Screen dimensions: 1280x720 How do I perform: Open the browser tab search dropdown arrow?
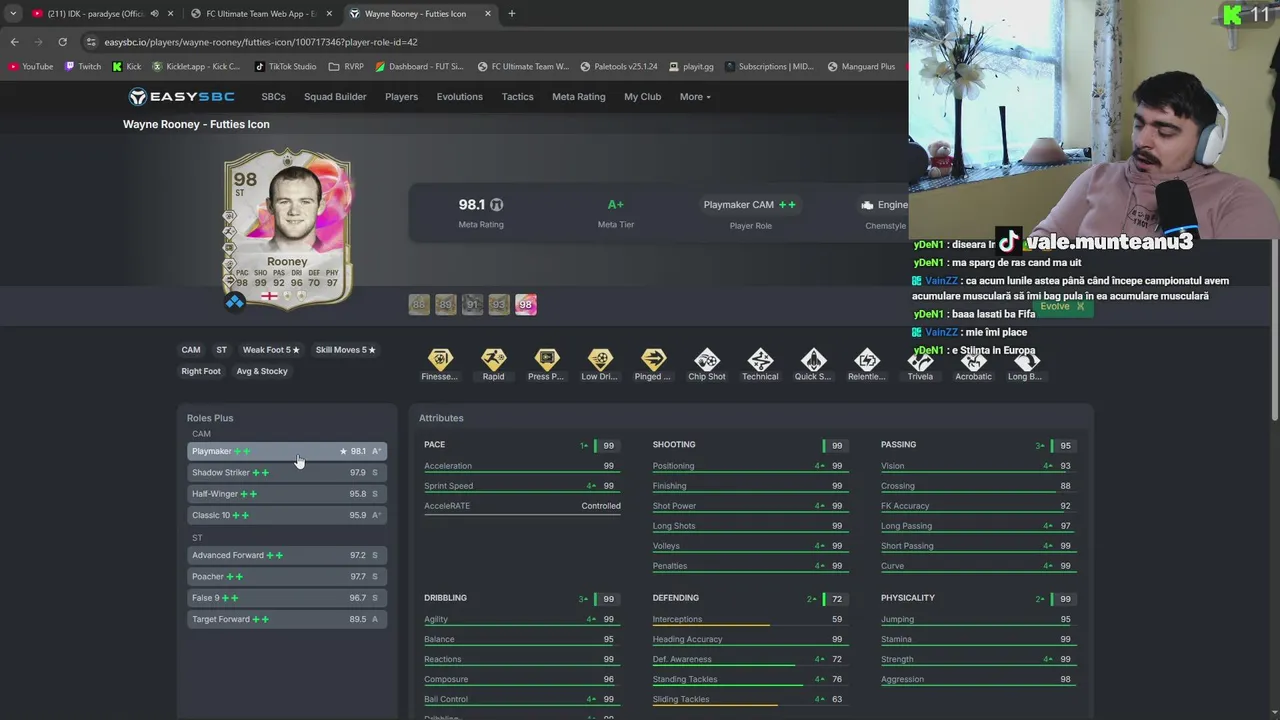pyautogui.click(x=12, y=14)
